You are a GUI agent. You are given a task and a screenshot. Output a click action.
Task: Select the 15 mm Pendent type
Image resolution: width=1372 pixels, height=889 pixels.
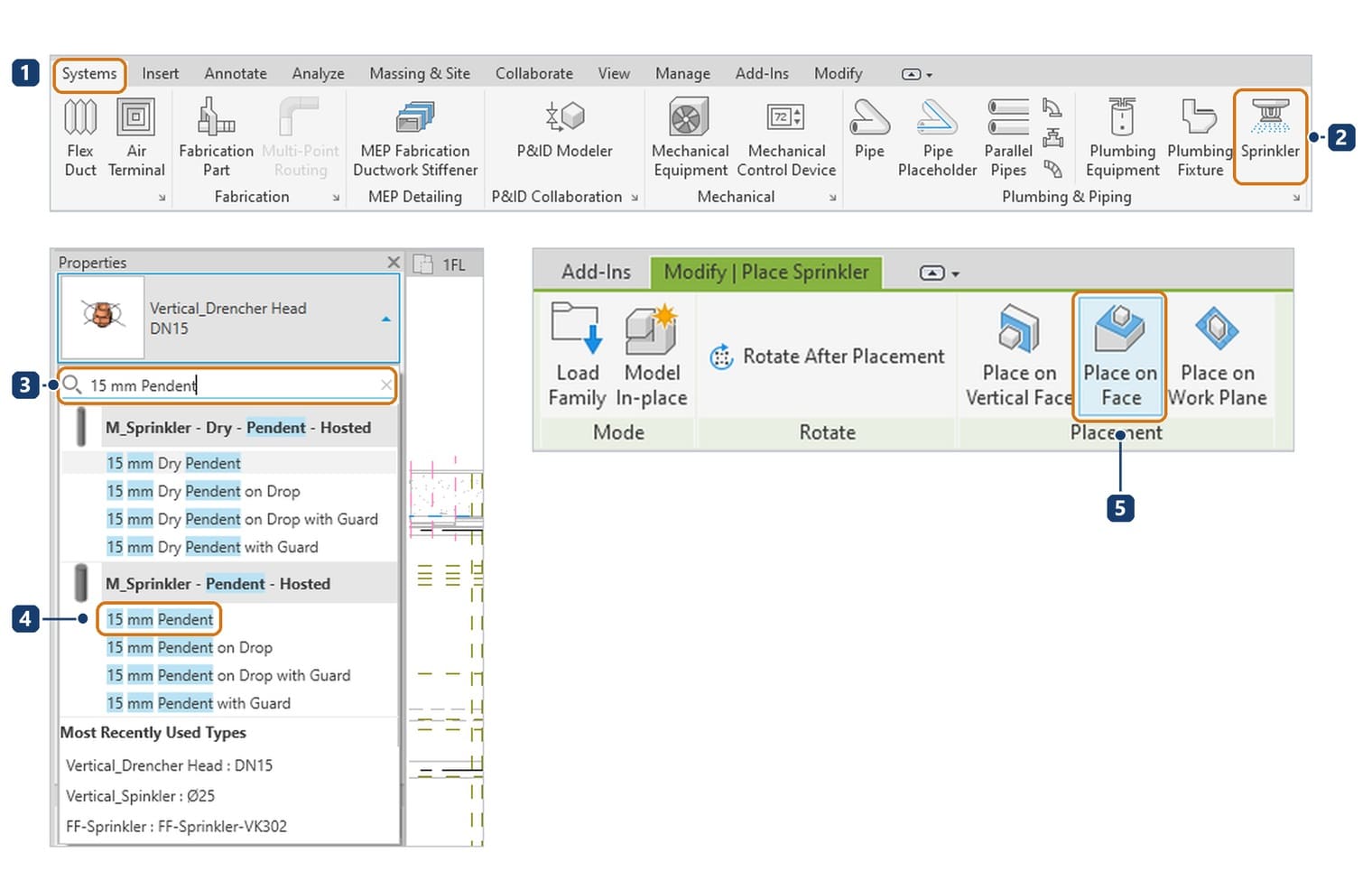pos(160,619)
